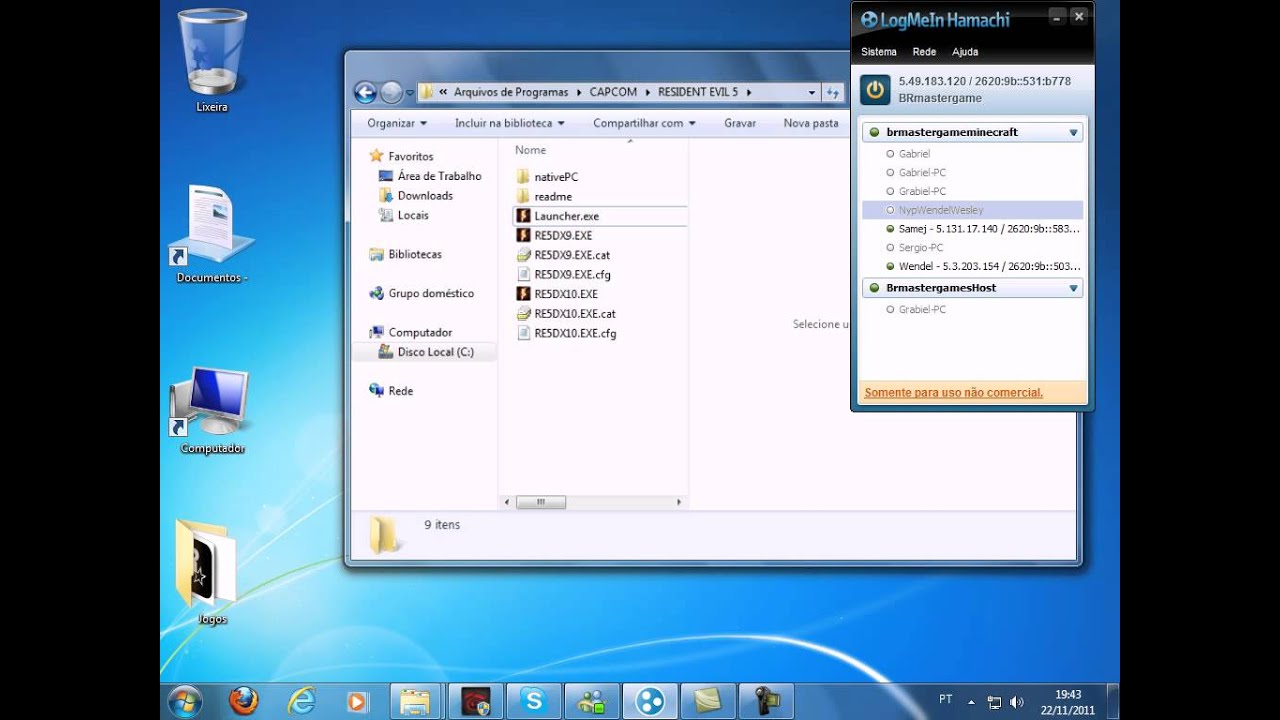Open Incluir na biblioteca dropdown

(510, 123)
